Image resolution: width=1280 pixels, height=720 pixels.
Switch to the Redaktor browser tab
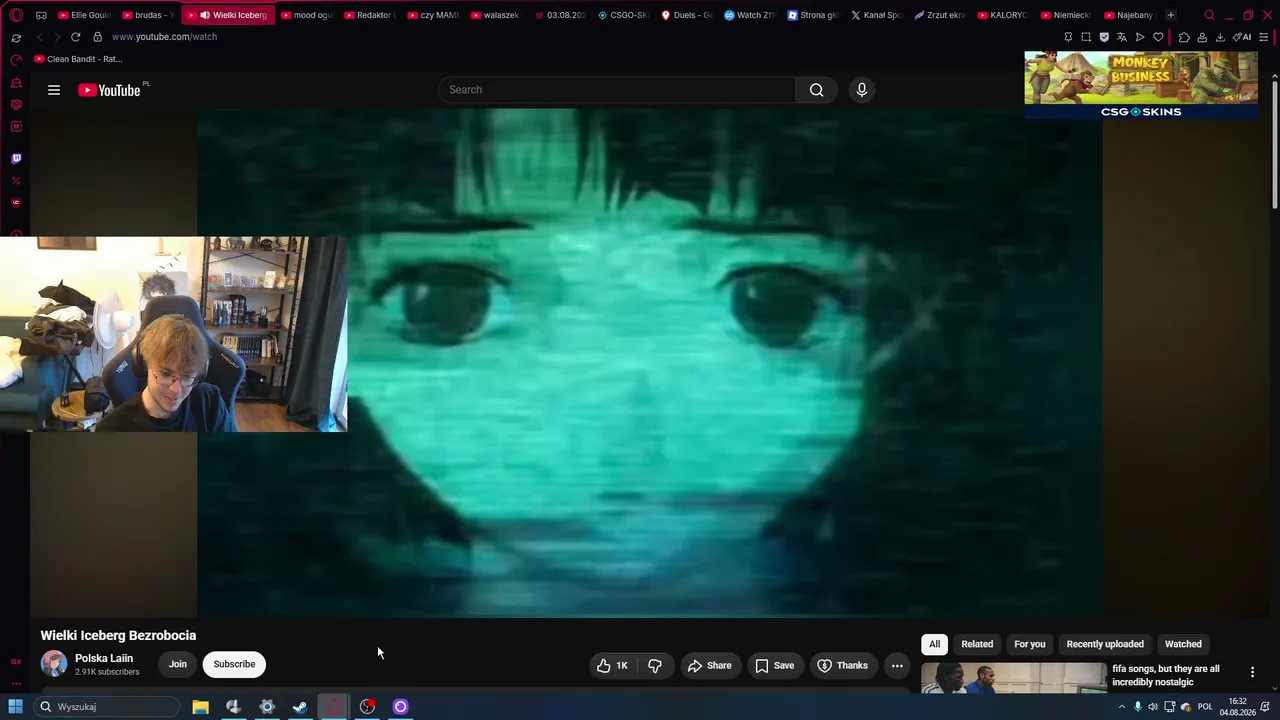369,15
